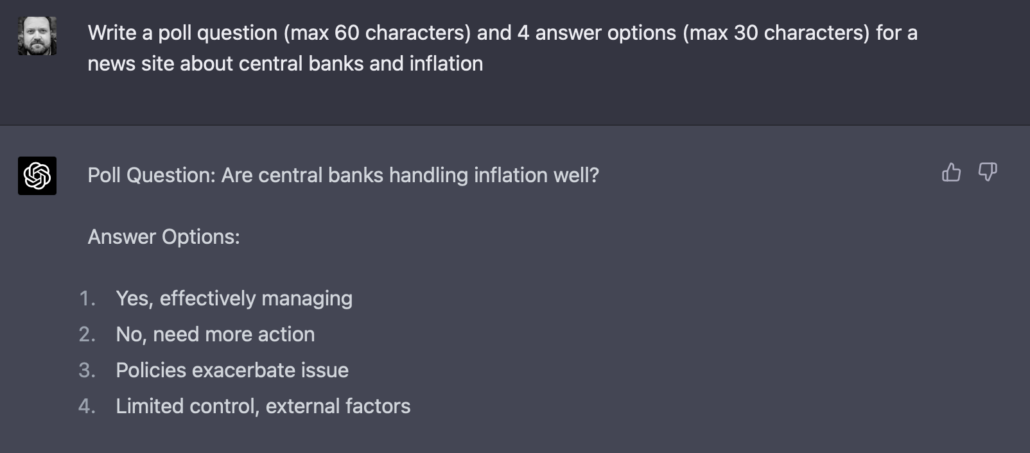Screen dimensions: 1030x453
Task: Click the ChatGPT logo beside the response
Action: [37, 176]
